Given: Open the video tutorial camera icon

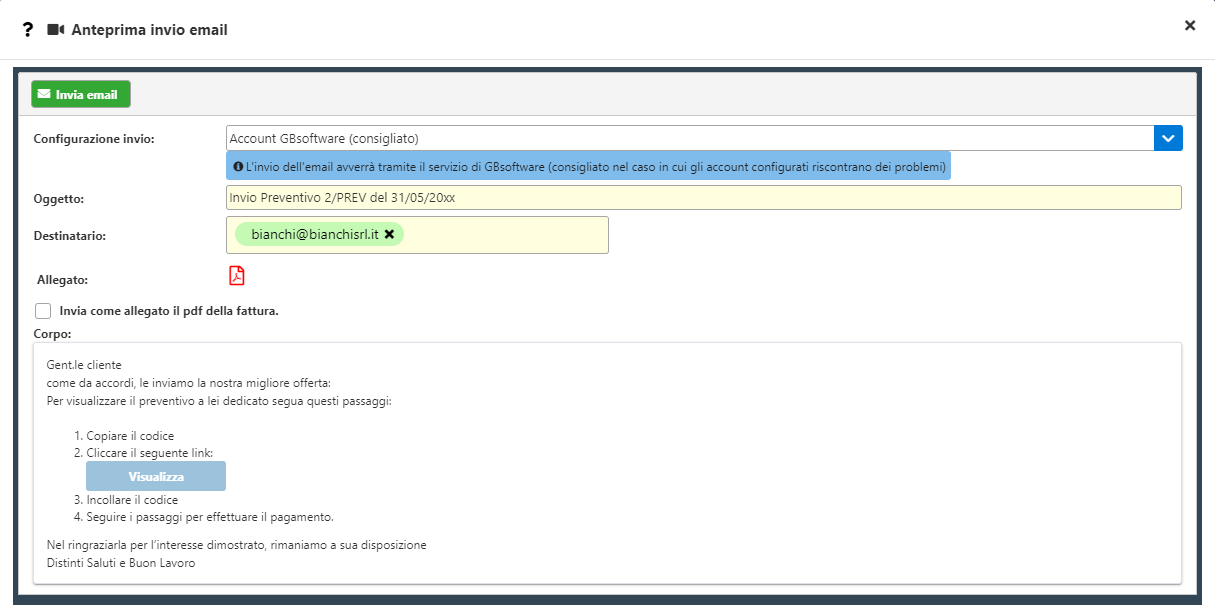Looking at the screenshot, I should coord(56,30).
